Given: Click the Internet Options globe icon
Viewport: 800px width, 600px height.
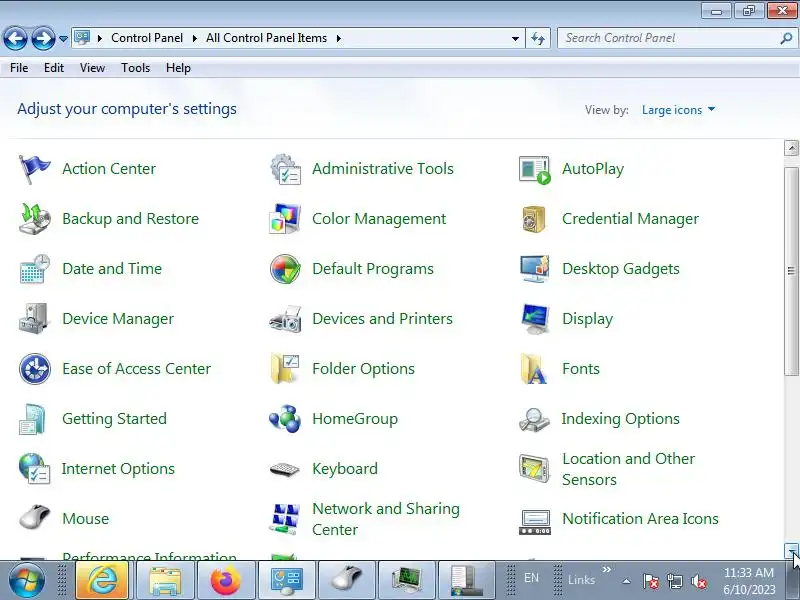Looking at the screenshot, I should click(34, 469).
